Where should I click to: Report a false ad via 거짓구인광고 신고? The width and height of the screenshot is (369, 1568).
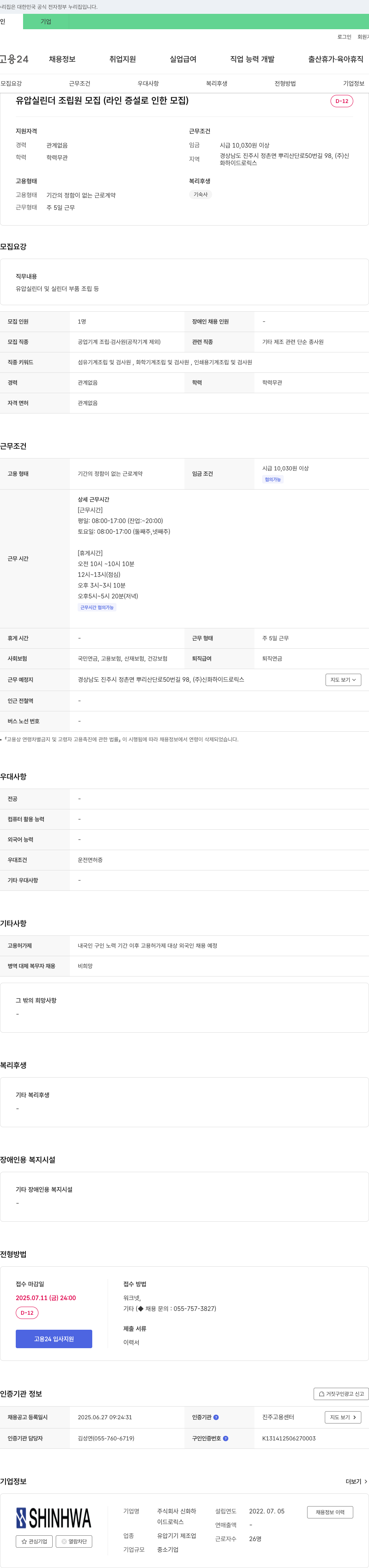(341, 1393)
